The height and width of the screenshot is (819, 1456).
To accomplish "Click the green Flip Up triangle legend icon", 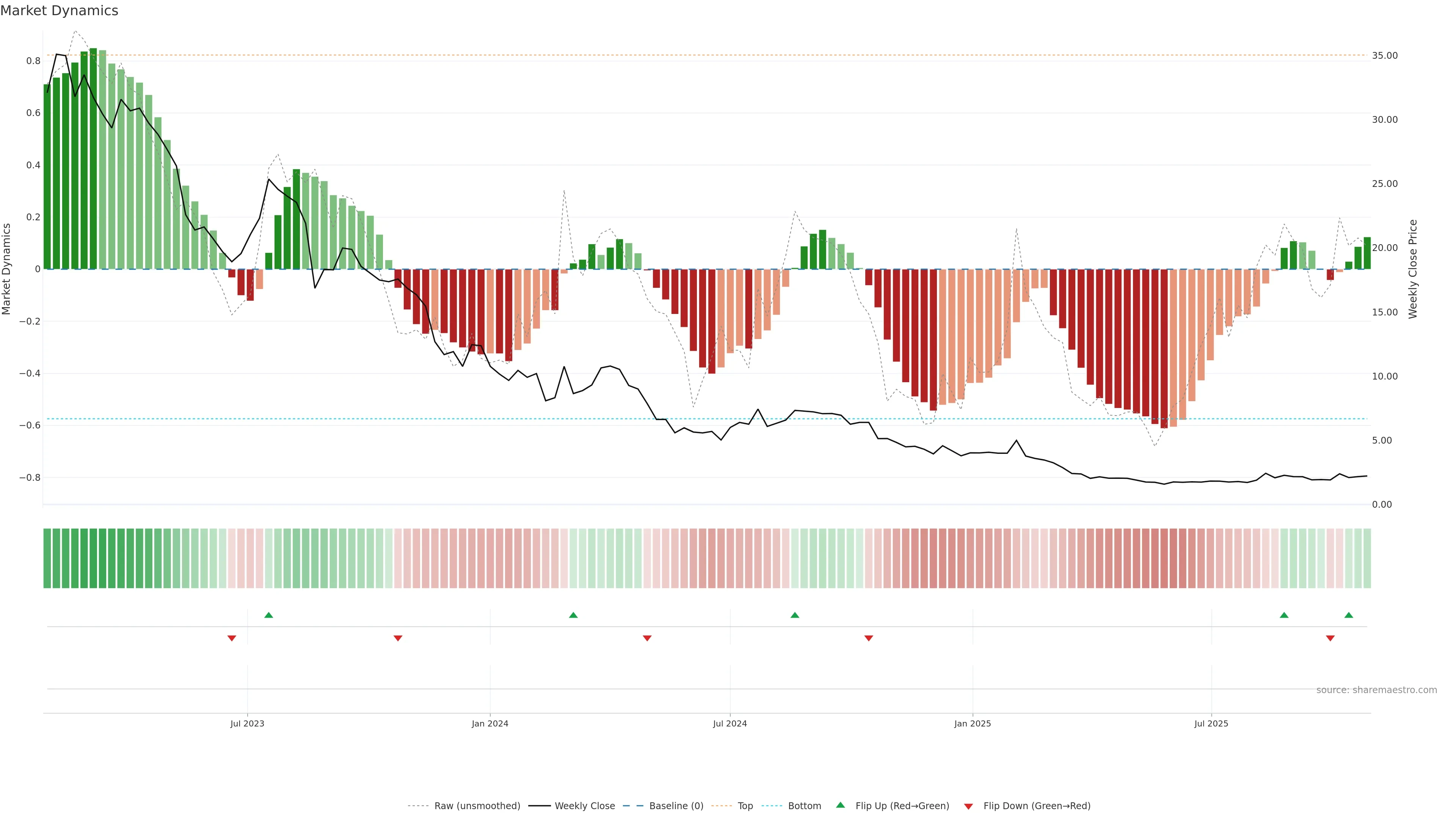I will pos(840,805).
